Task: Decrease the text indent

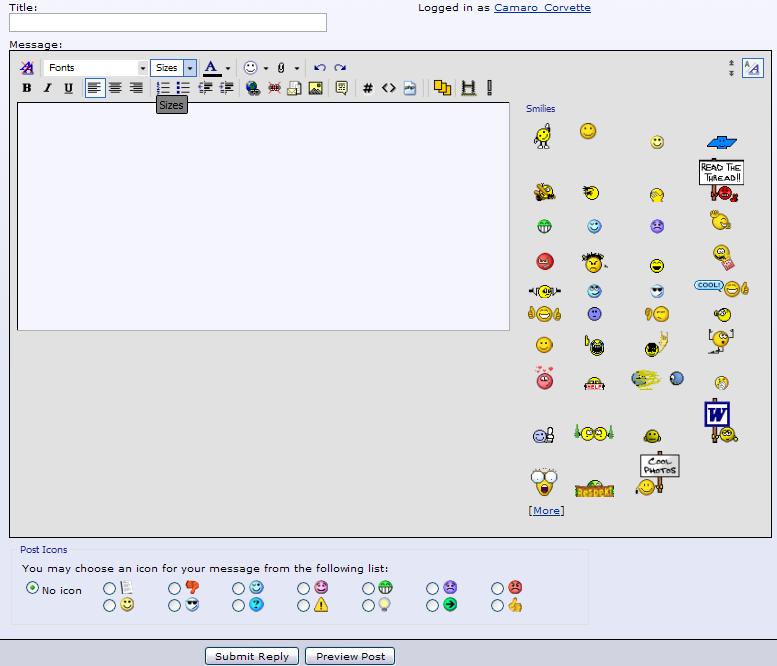Action: pos(205,88)
